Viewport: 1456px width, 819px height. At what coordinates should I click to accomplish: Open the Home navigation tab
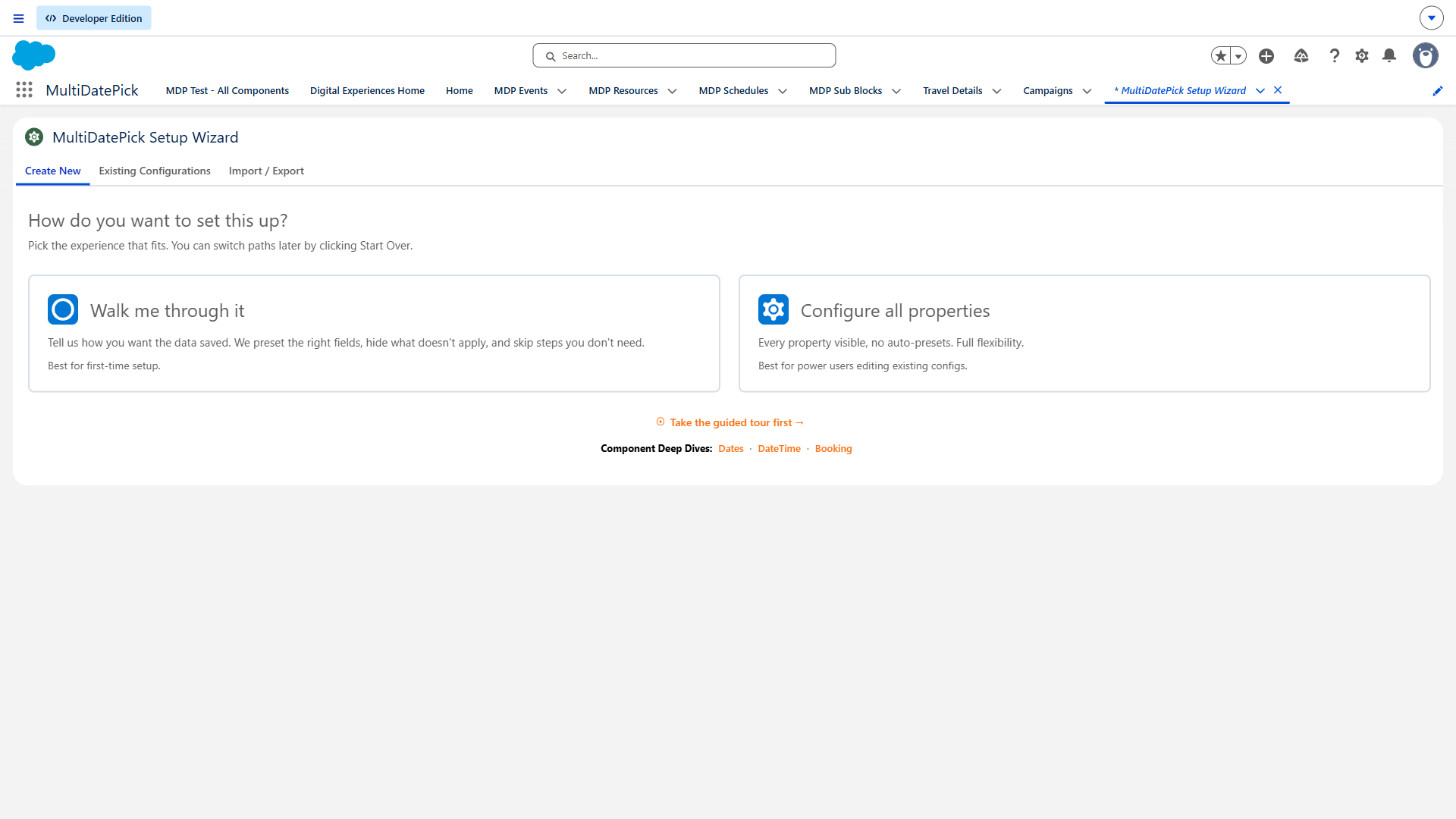pyautogui.click(x=460, y=90)
